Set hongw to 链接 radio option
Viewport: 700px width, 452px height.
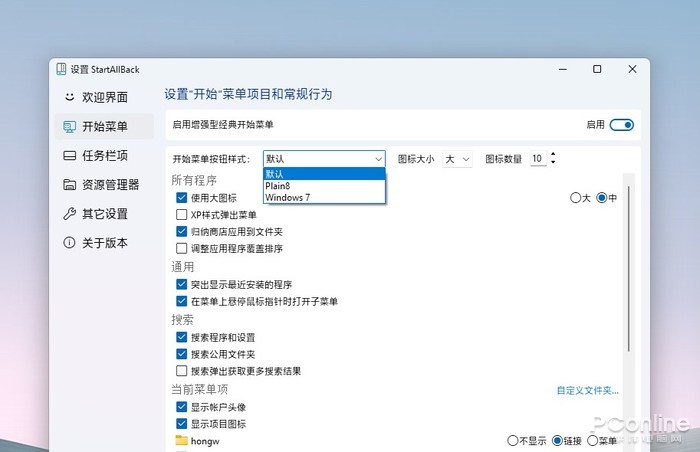557,441
